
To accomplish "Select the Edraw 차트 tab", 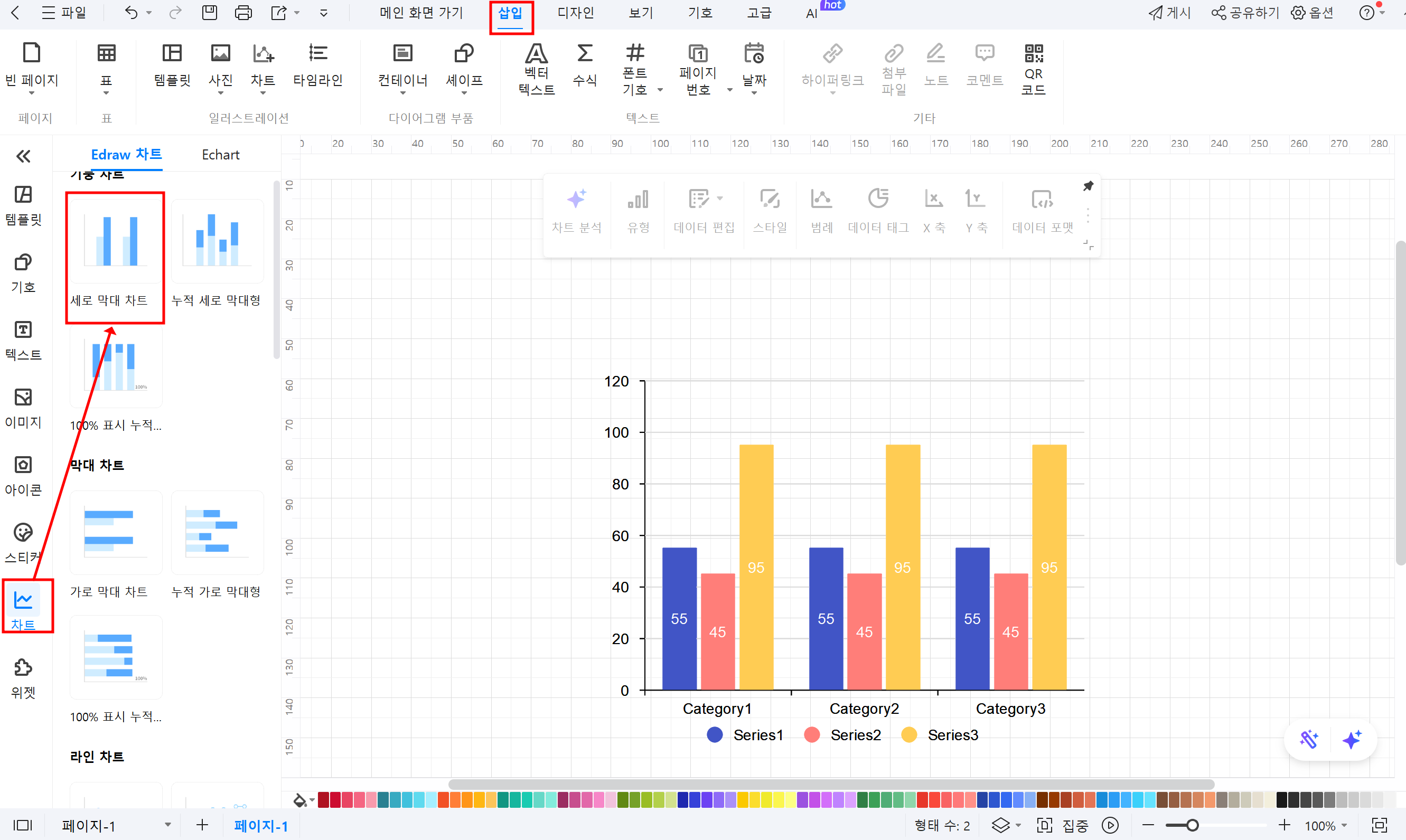I will (126, 155).
